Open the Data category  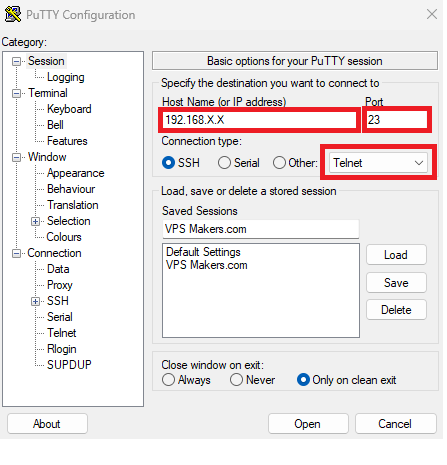[58, 269]
